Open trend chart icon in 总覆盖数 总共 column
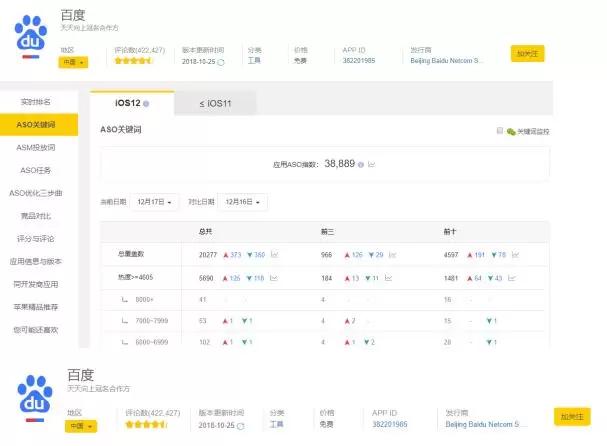 [x=274, y=255]
